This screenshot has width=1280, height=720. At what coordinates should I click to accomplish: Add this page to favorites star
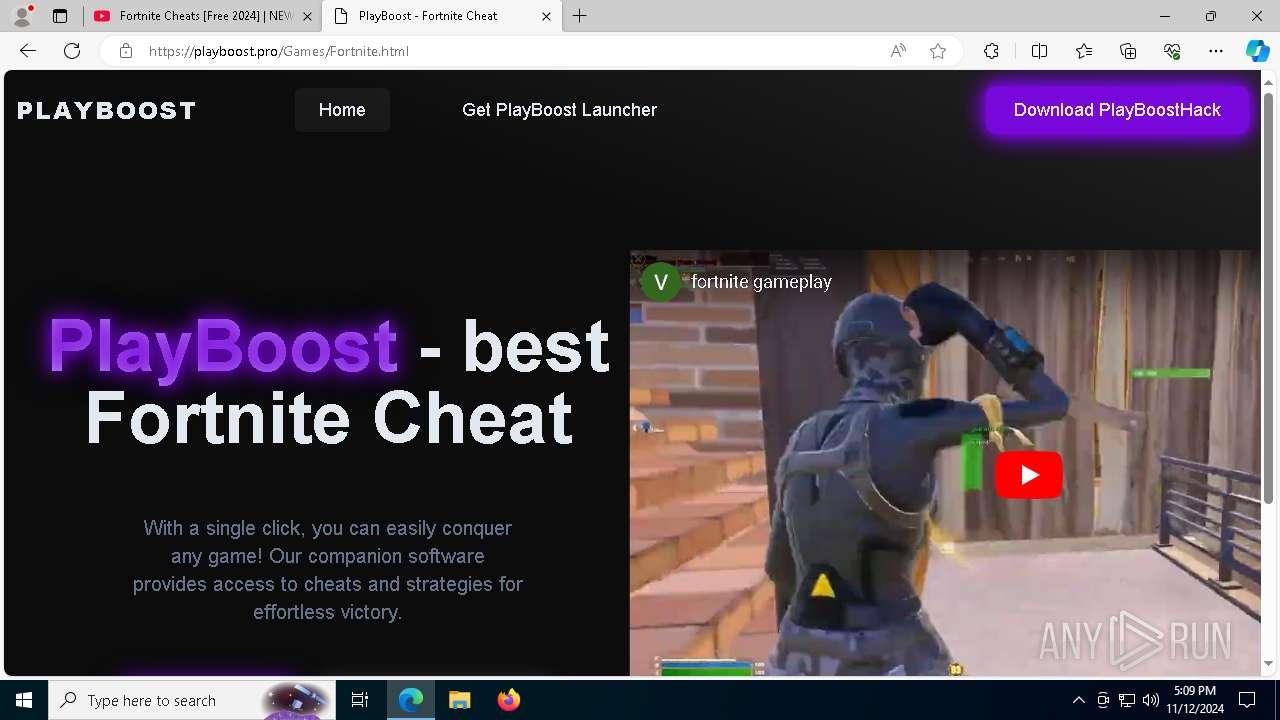coord(938,51)
